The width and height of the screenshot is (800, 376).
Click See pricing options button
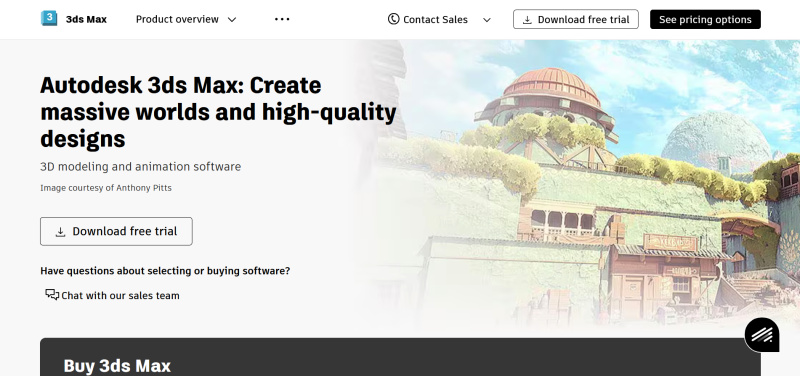click(705, 19)
